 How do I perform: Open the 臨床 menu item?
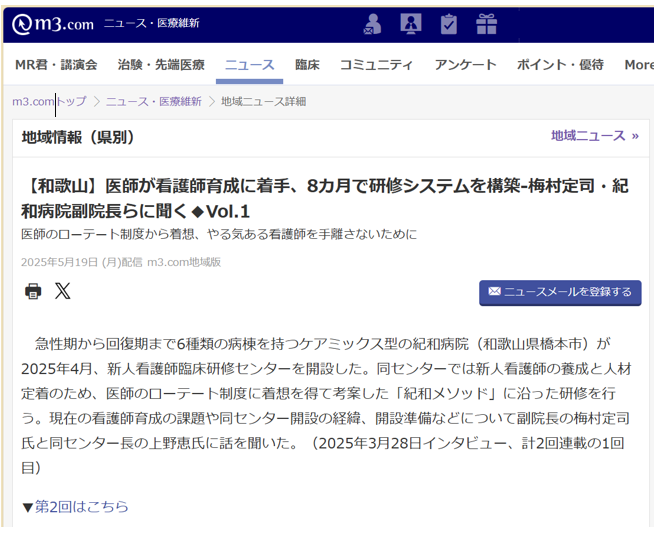(307, 65)
